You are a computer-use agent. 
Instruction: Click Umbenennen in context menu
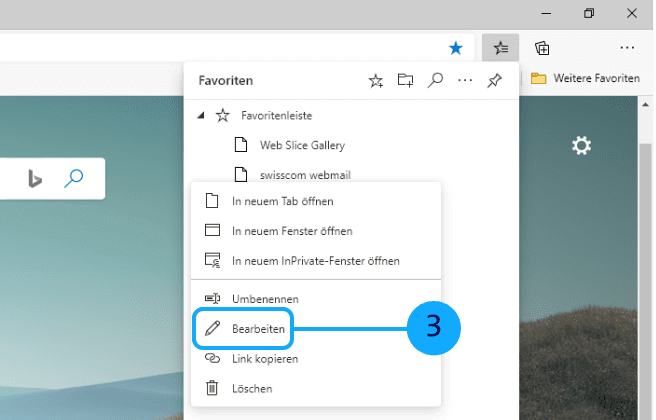(x=264, y=298)
